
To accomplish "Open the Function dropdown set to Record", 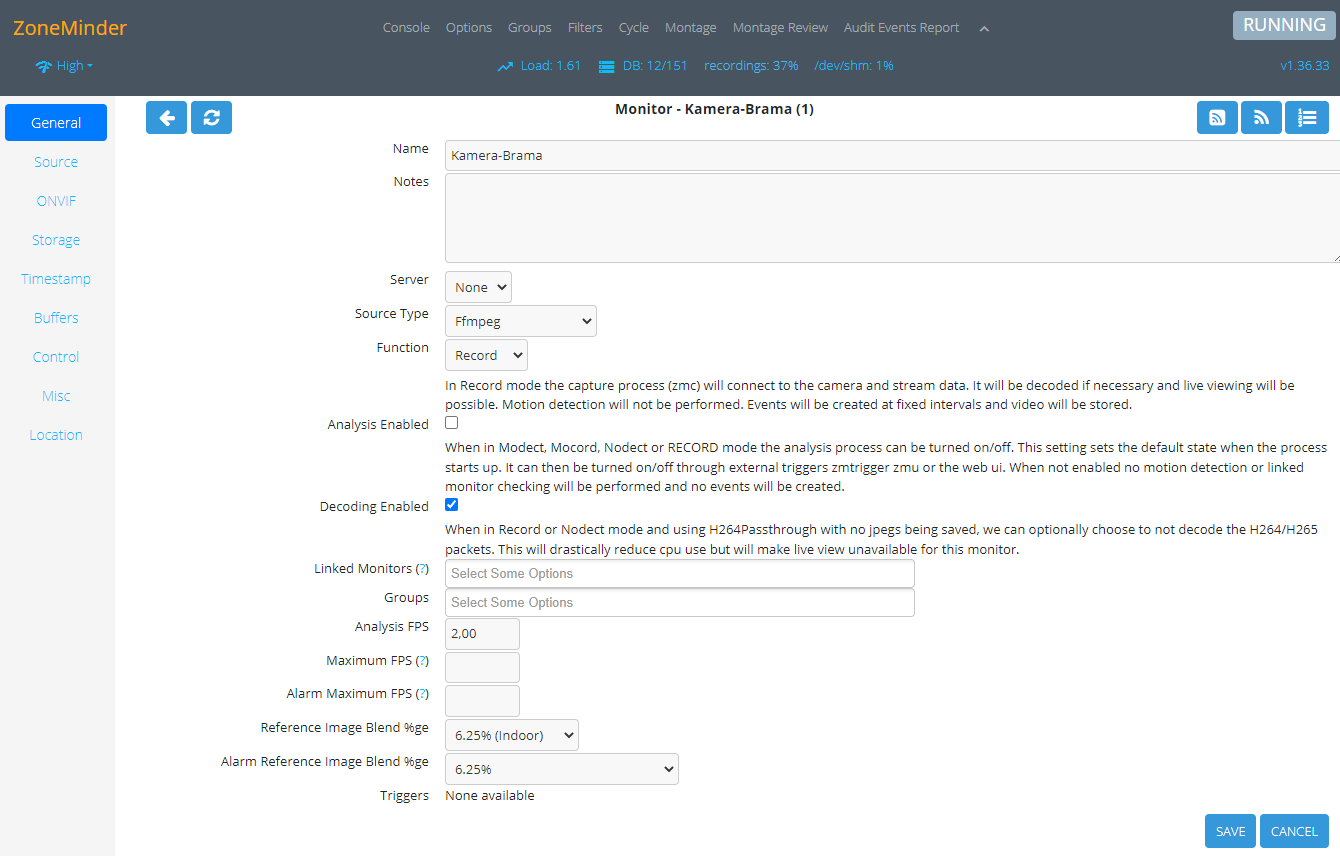I will tap(486, 355).
